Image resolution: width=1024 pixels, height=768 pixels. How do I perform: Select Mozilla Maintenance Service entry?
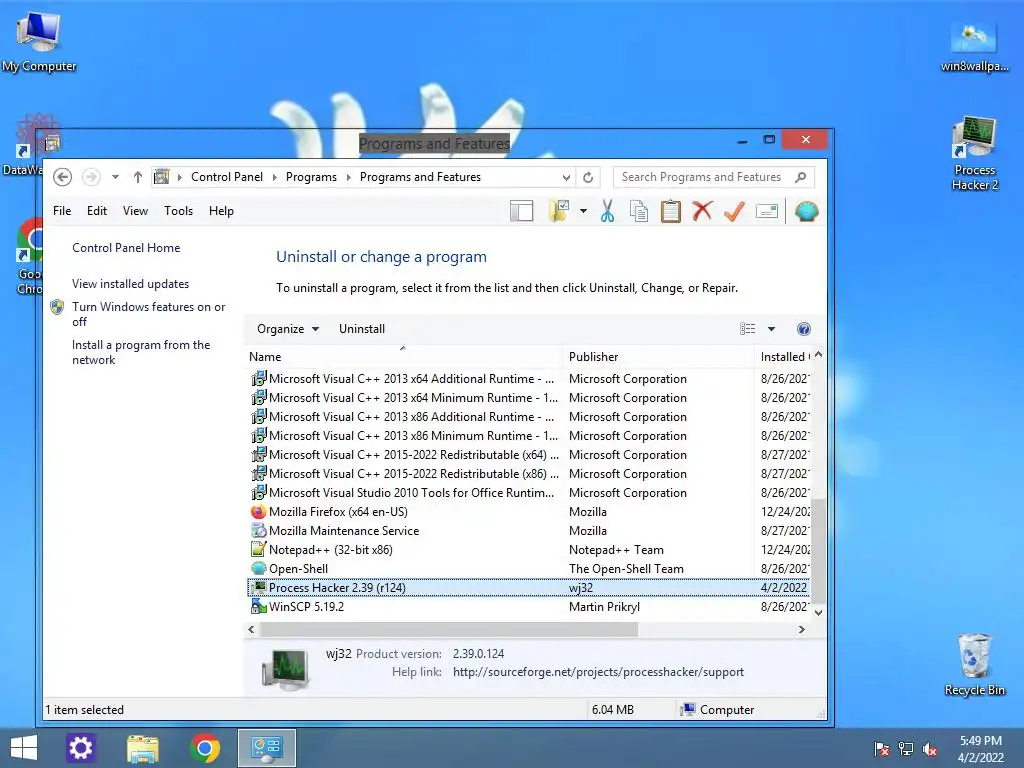coord(528,530)
